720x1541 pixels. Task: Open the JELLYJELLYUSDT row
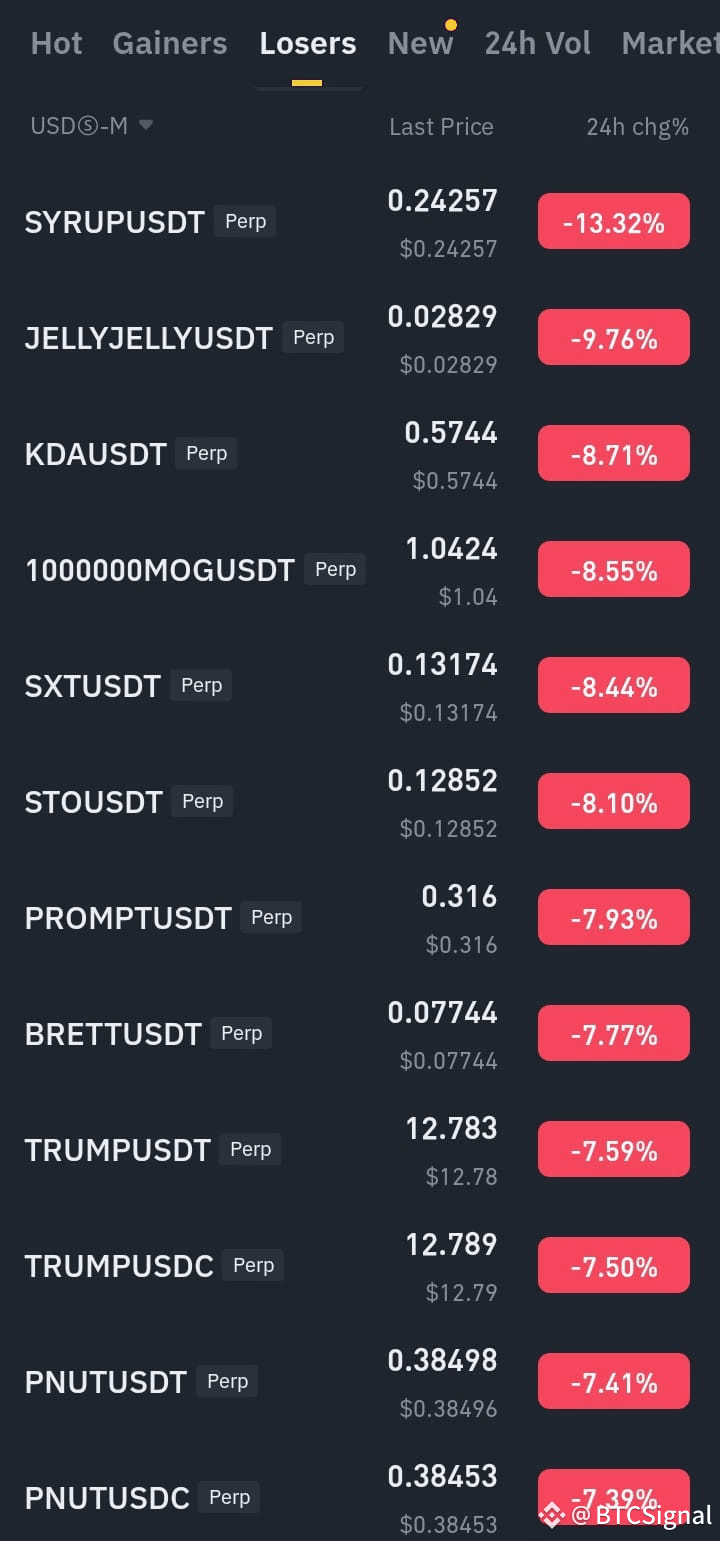pos(360,338)
